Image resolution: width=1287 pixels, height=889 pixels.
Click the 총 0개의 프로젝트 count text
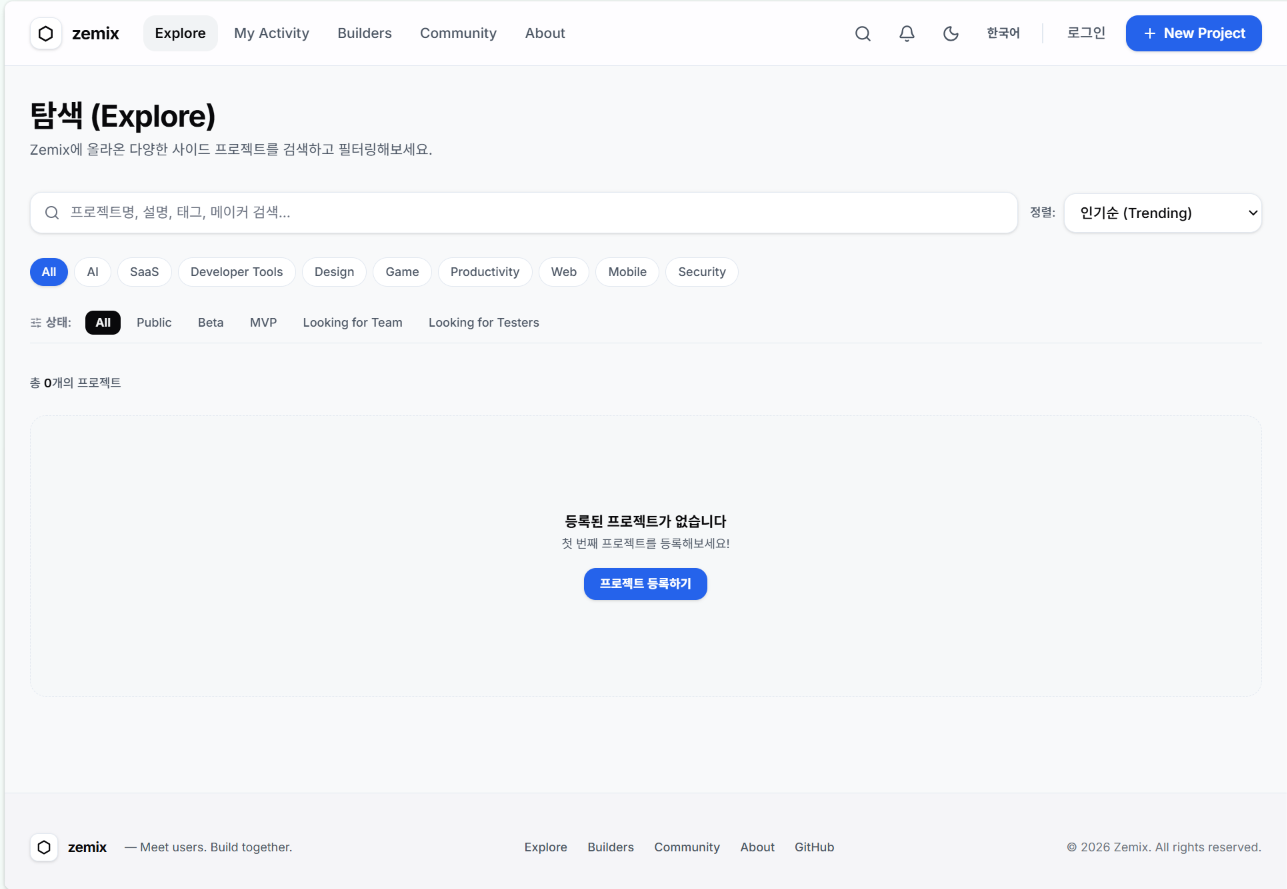tap(76, 383)
